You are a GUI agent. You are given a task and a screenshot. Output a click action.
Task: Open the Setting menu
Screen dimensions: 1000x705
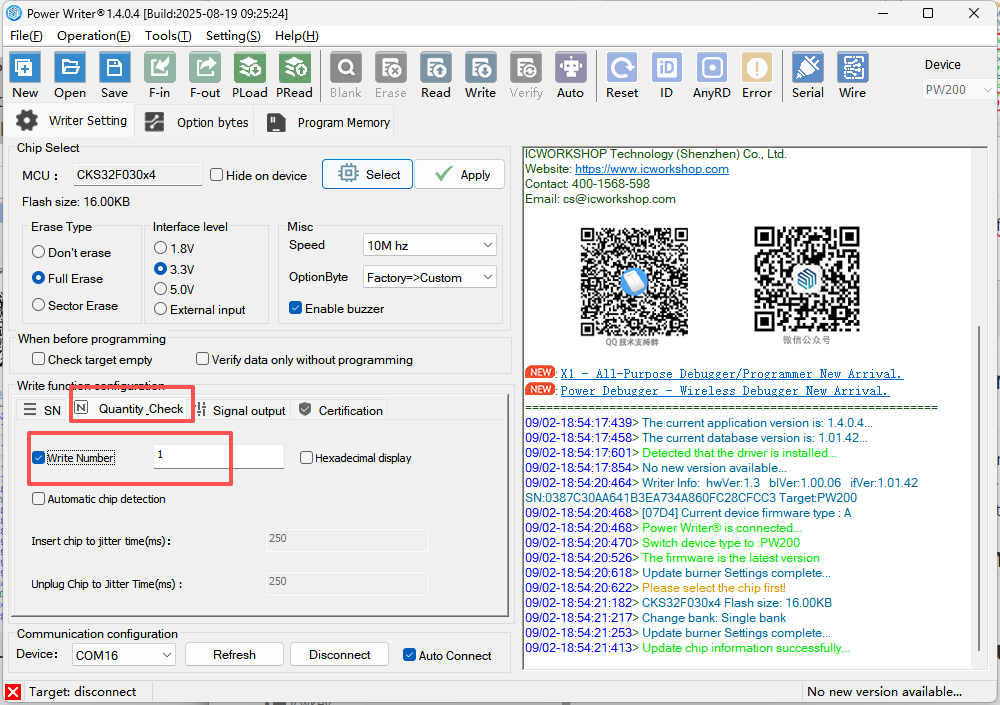233,36
